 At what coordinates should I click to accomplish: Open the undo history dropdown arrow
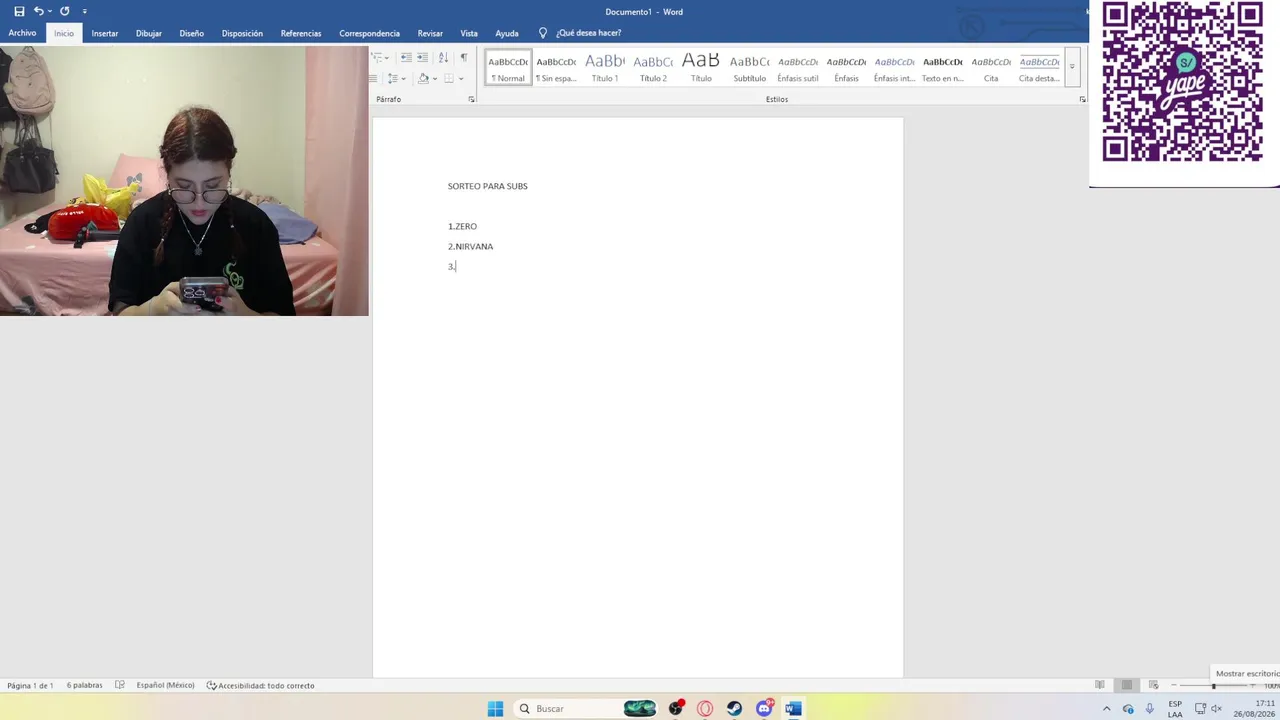point(50,11)
